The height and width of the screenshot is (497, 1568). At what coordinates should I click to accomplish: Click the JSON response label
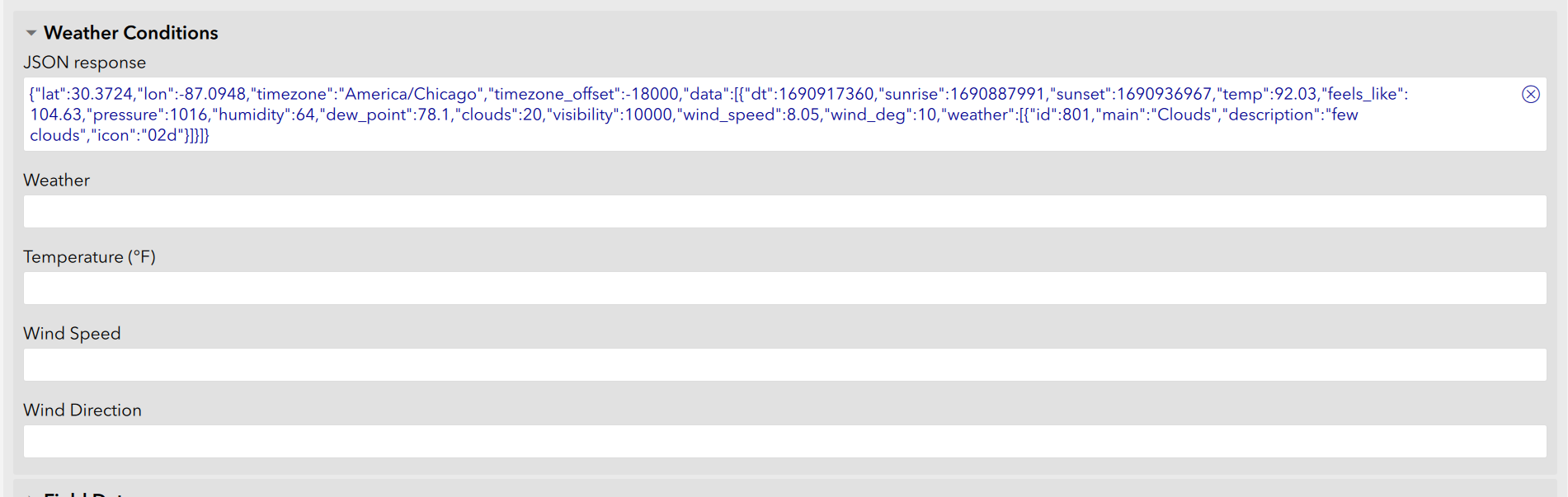[85, 62]
